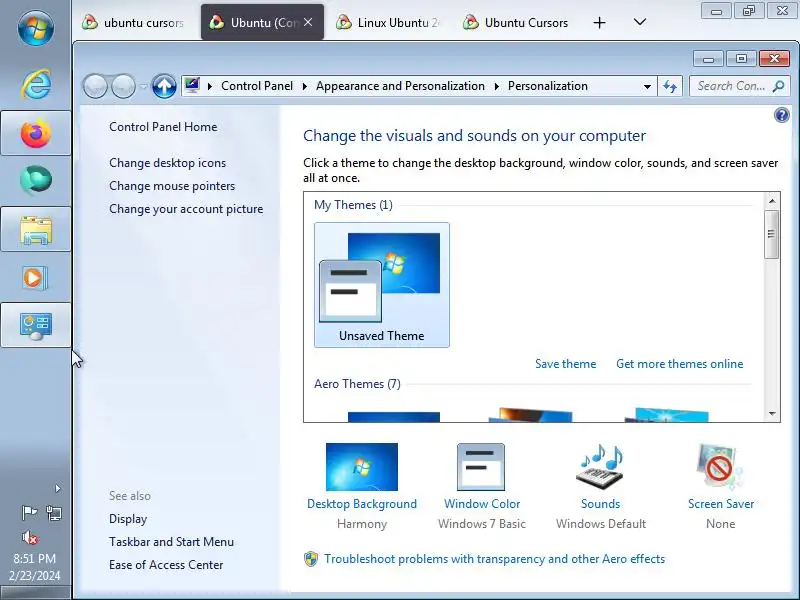Select the Control Panel taskbar icon

pyautogui.click(x=36, y=326)
